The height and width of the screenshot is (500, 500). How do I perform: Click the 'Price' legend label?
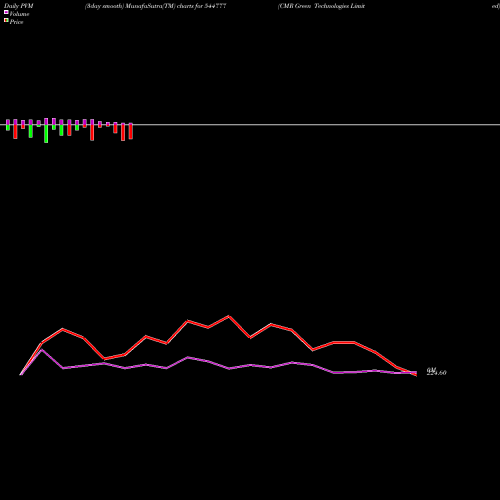[16, 22]
